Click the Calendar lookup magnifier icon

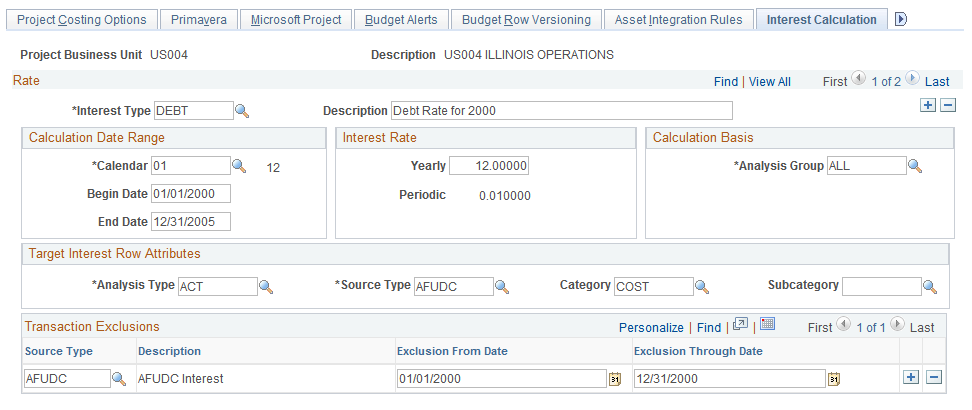(x=239, y=166)
